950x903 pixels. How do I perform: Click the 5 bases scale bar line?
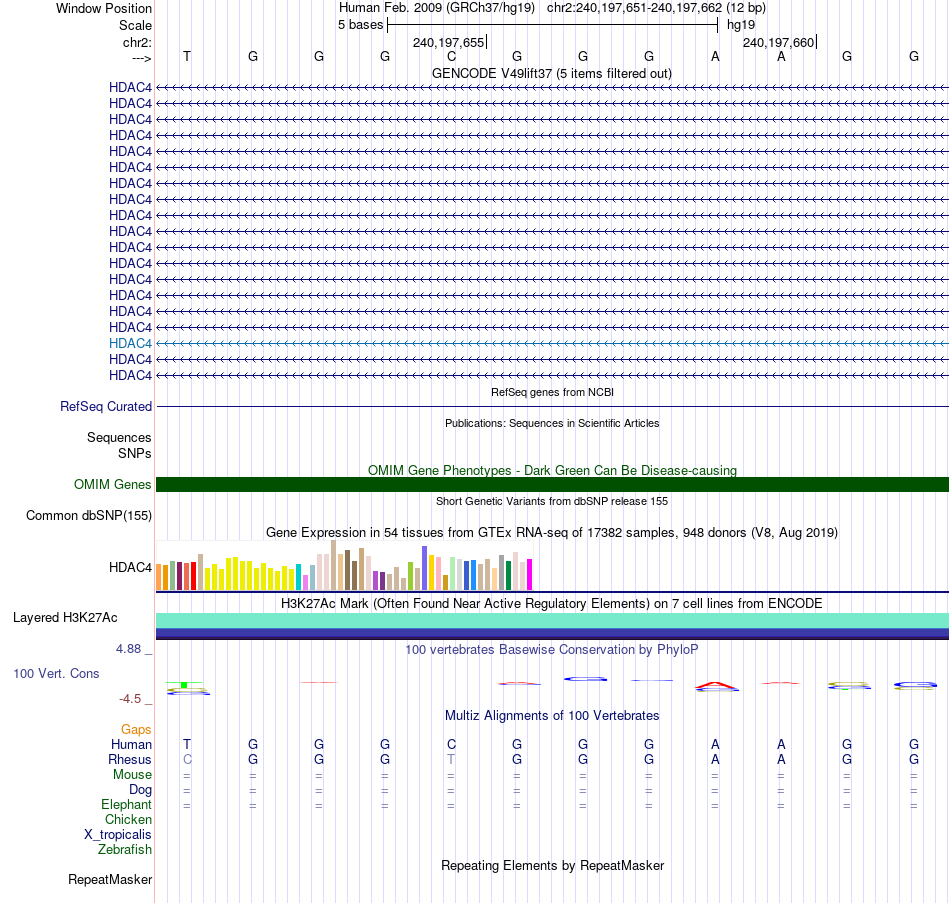(x=553, y=25)
